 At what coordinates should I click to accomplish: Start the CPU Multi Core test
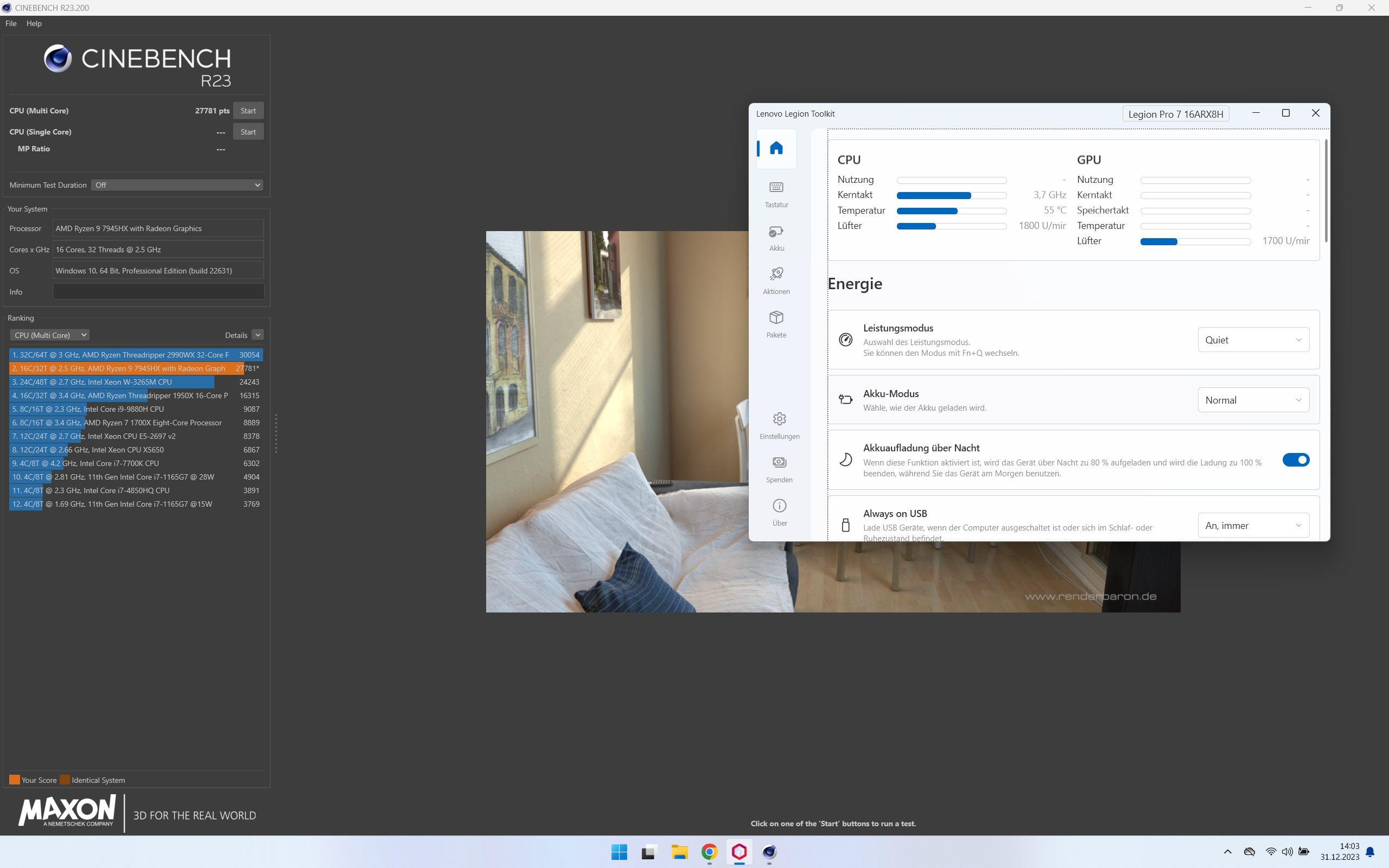248,111
